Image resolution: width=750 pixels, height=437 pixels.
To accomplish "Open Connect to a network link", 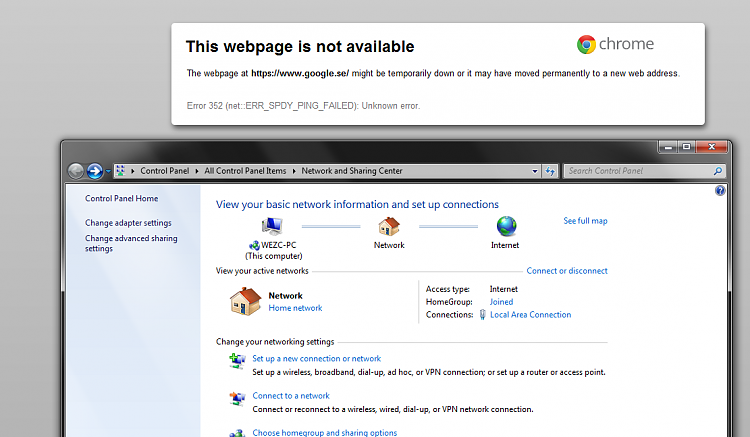I will tap(291, 396).
